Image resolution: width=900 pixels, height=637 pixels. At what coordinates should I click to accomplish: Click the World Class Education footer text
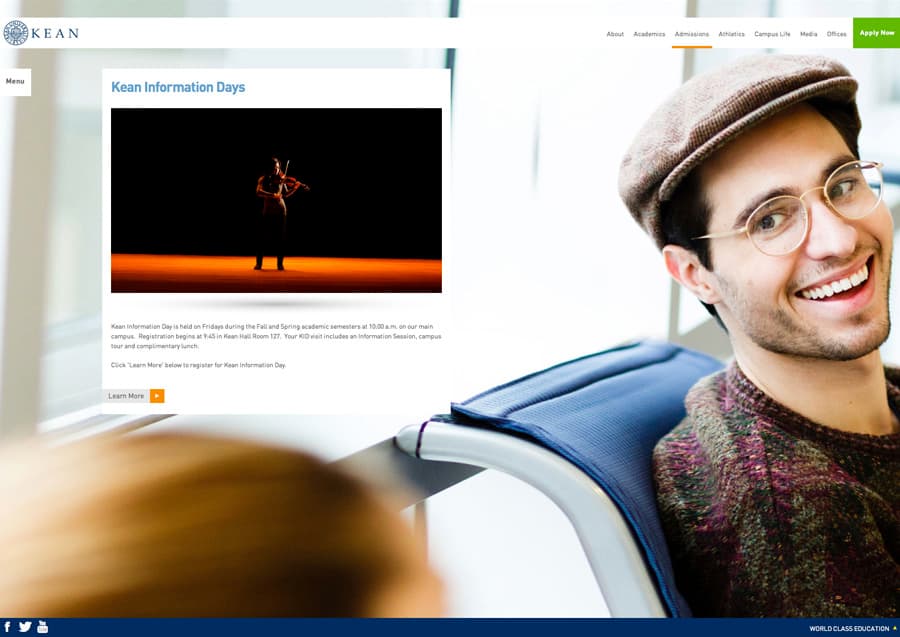click(x=849, y=628)
